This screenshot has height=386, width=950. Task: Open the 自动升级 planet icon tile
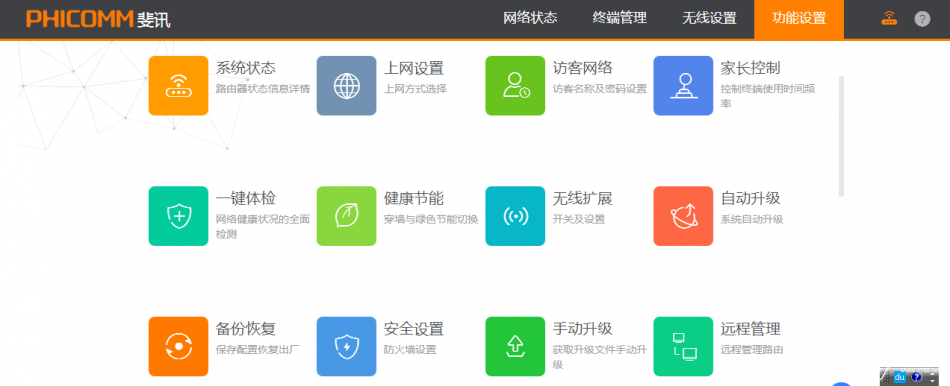coord(683,216)
